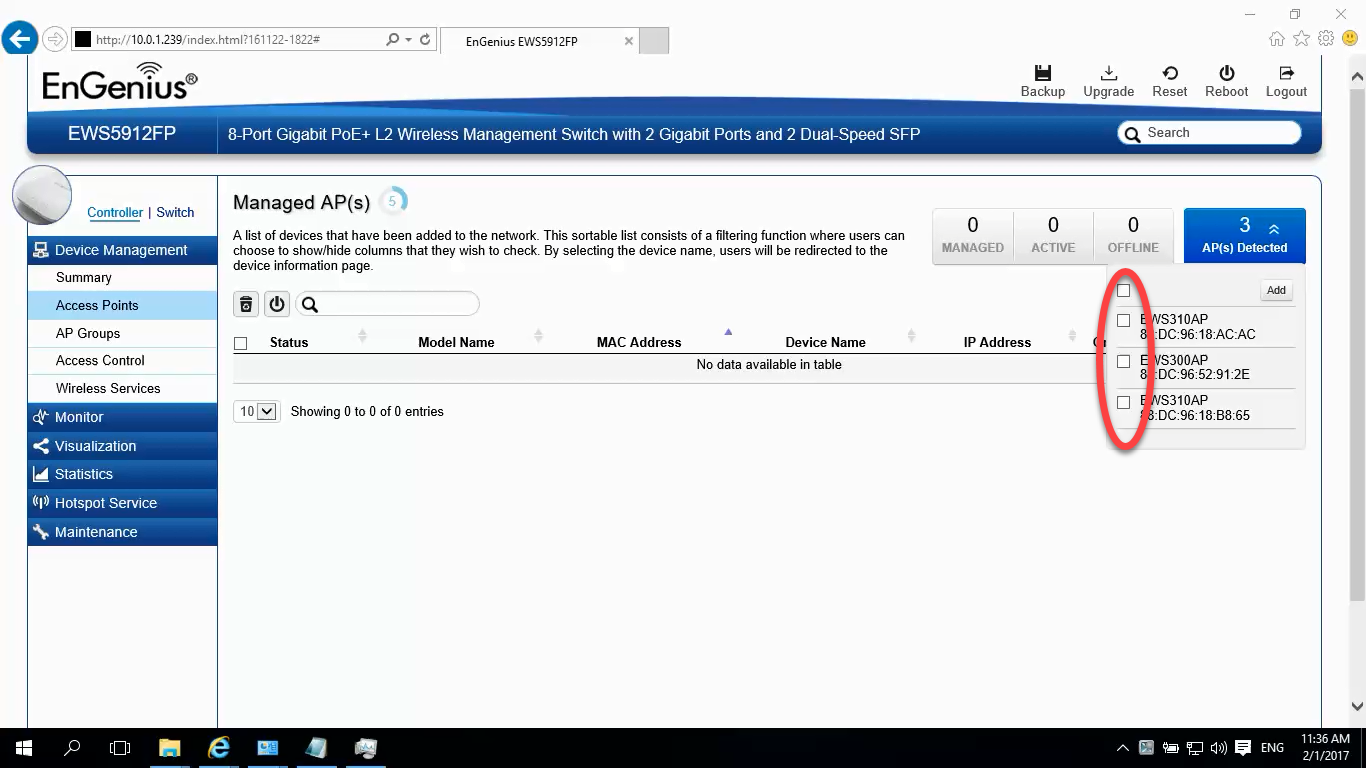Click the speaker volume tray icon
The image size is (1366, 768).
point(1218,748)
